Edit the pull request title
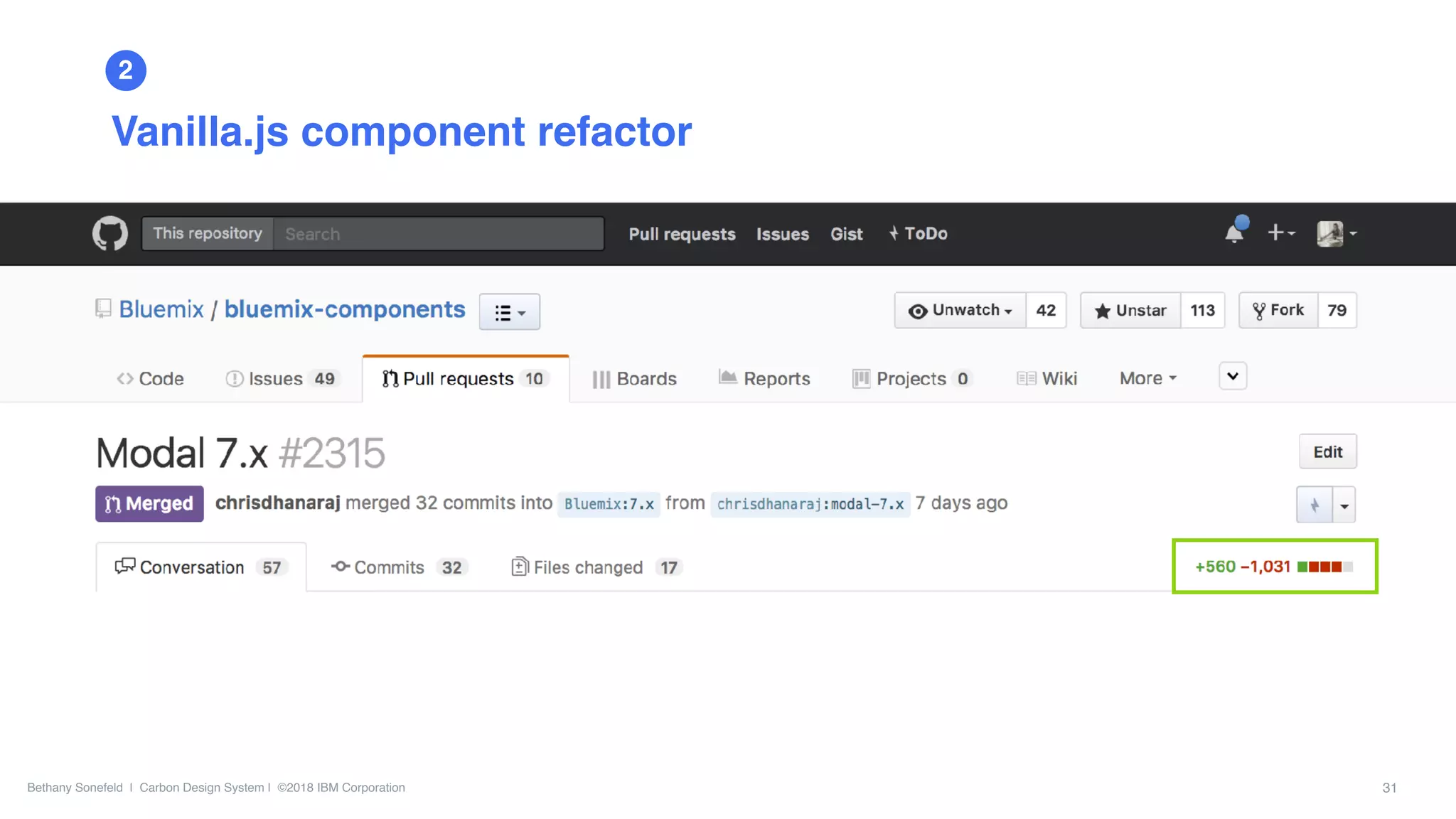This screenshot has width=1456, height=819. [x=1327, y=451]
